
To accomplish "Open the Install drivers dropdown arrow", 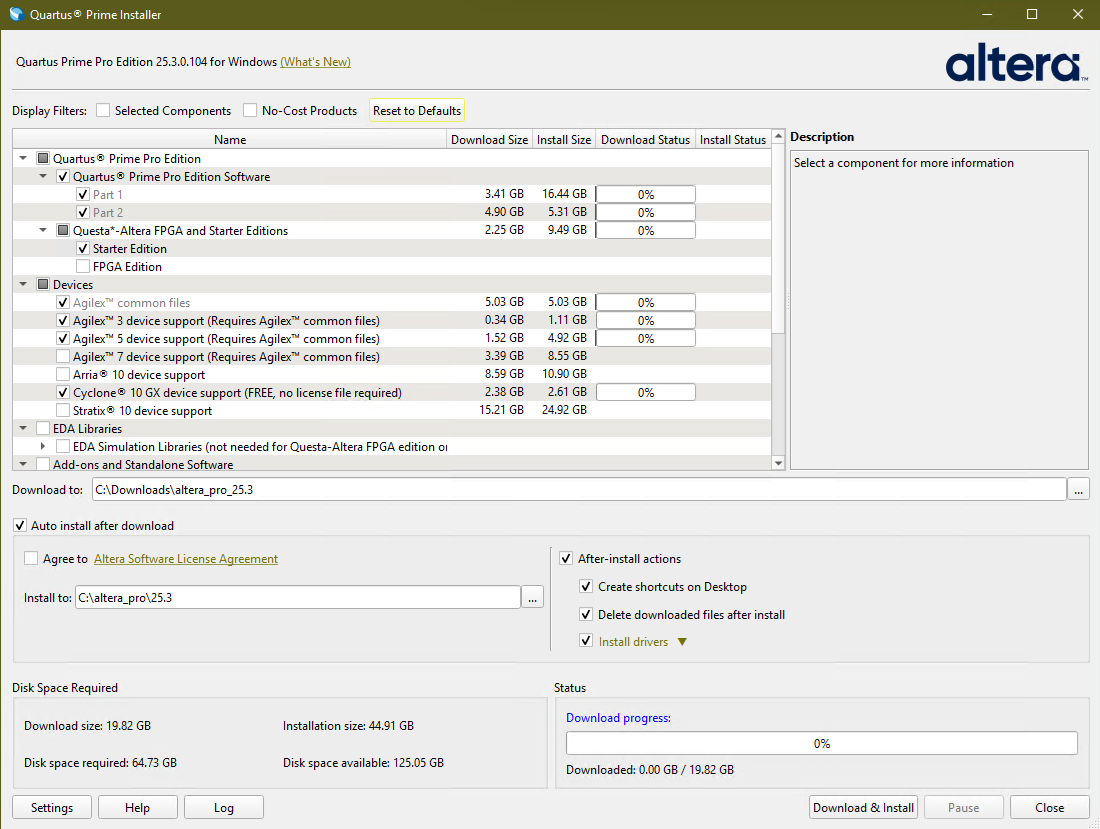I will click(683, 642).
